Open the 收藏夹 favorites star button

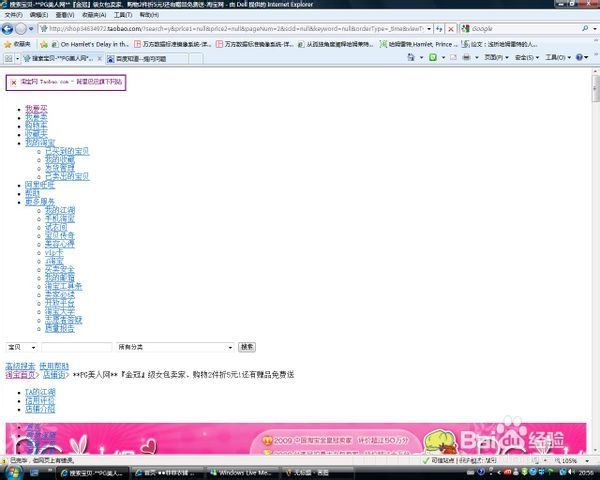click(x=17, y=44)
